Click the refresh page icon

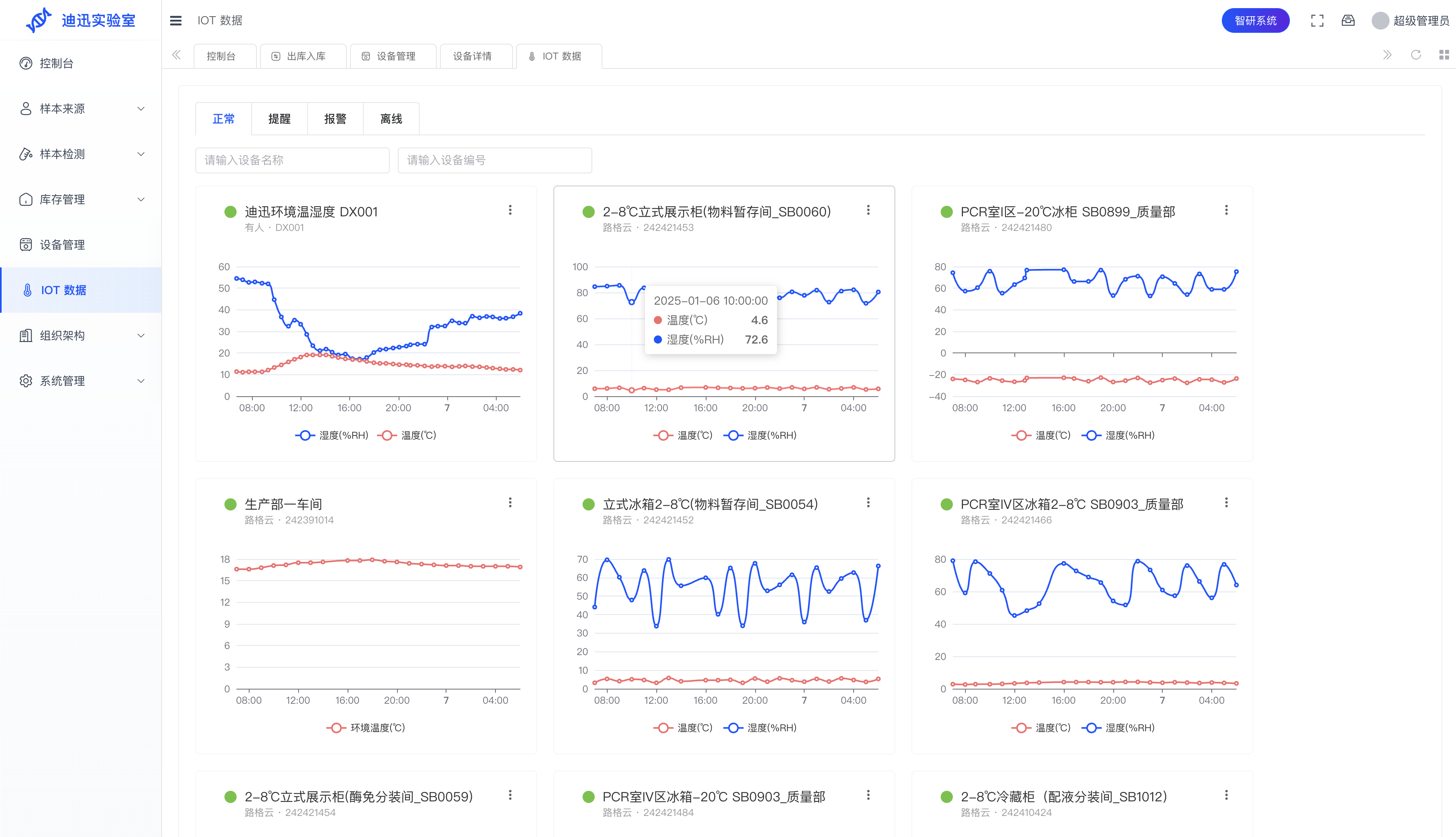tap(1416, 55)
